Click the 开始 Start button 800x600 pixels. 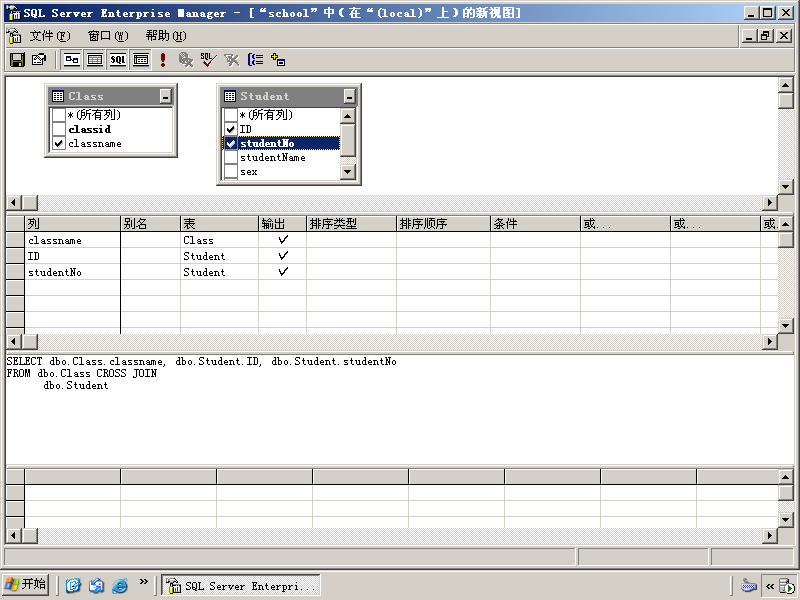point(26,585)
